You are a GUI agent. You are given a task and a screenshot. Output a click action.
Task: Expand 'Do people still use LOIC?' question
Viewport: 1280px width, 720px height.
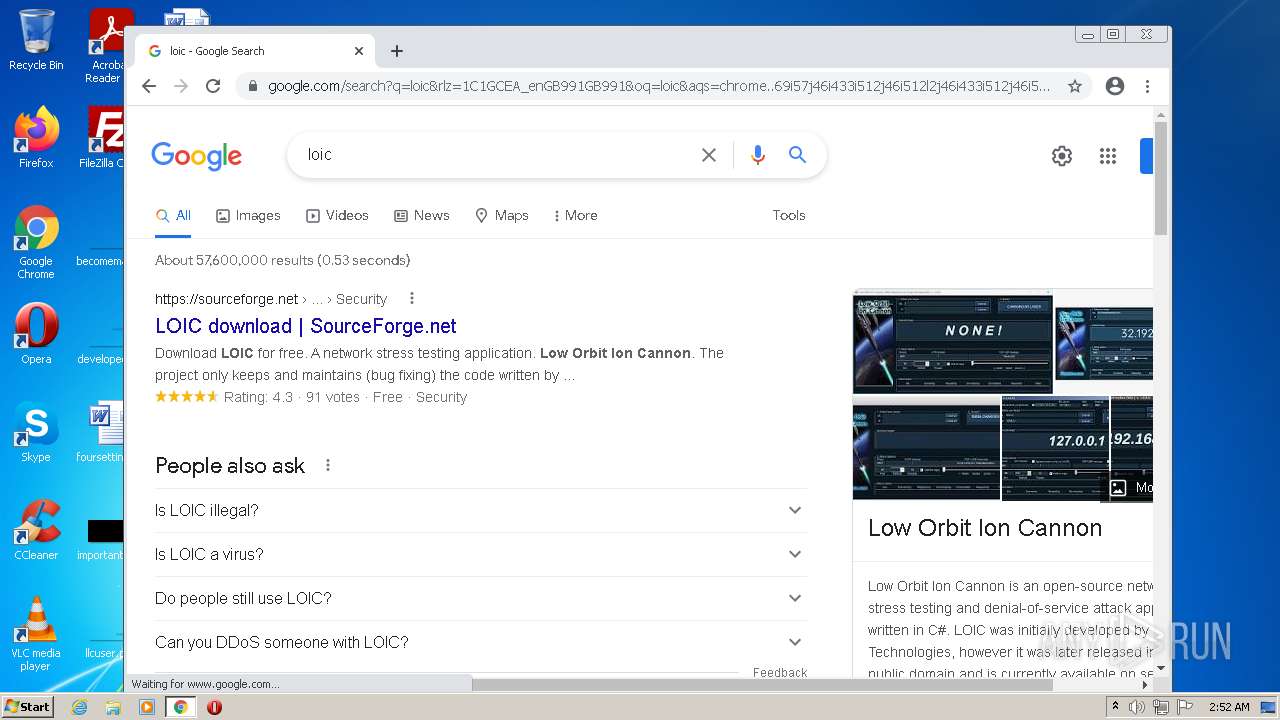[481, 598]
